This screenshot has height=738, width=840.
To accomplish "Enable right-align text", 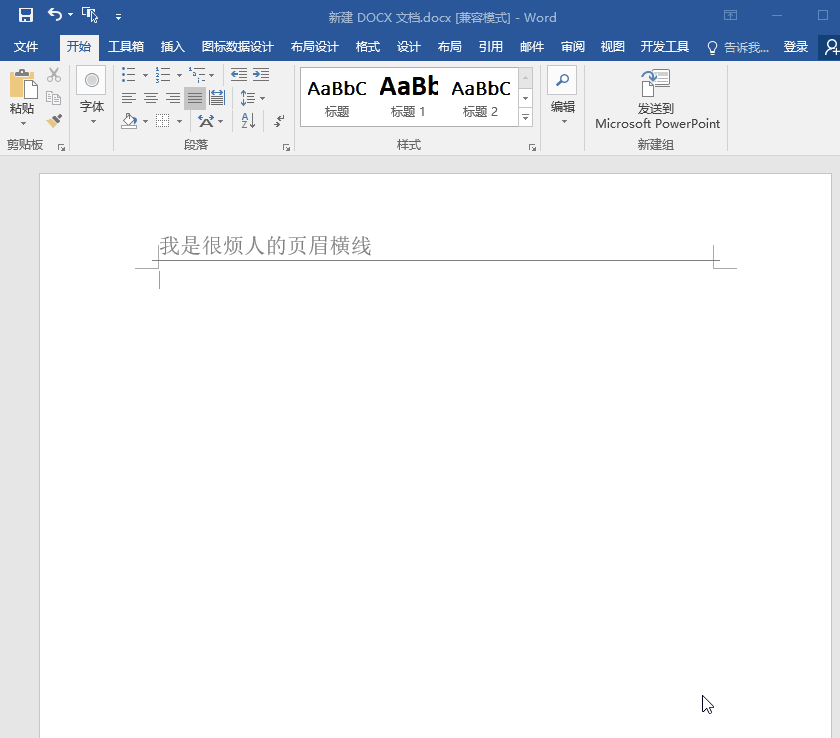I will tap(173, 96).
